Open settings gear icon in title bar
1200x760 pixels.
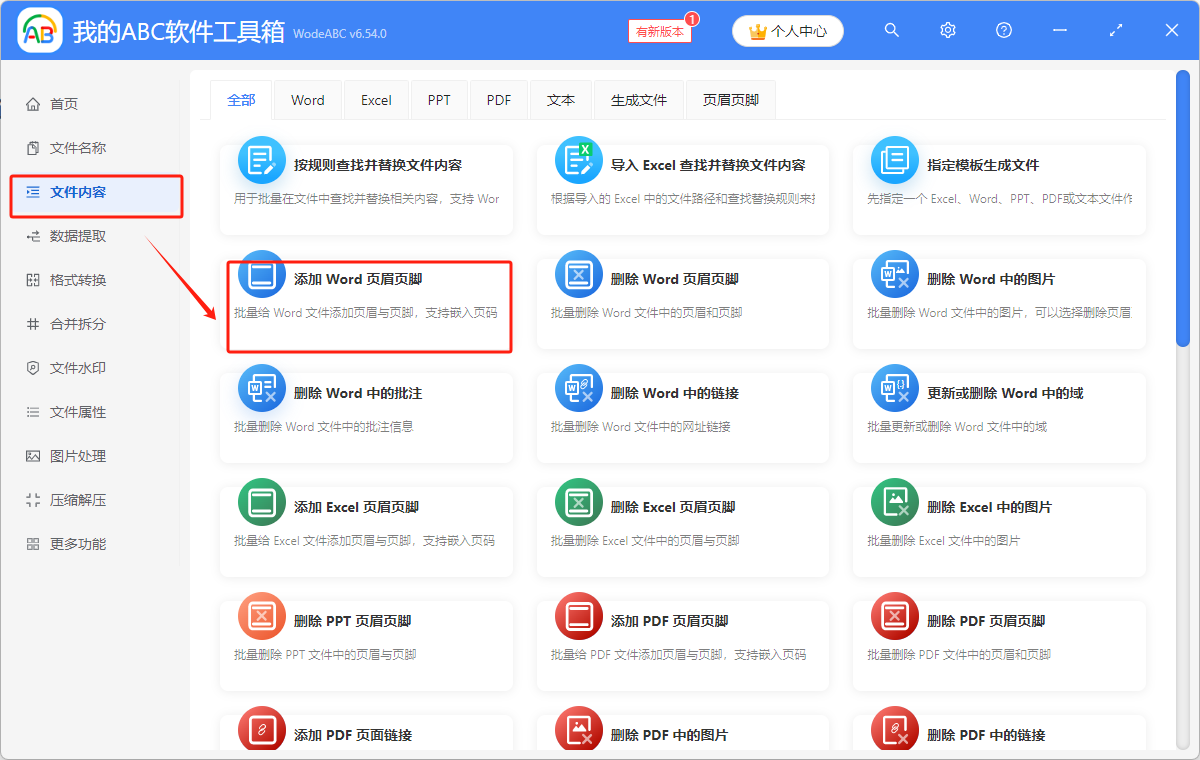(x=948, y=31)
